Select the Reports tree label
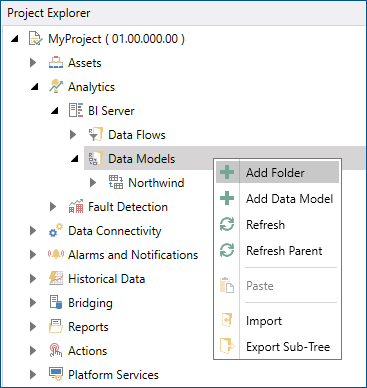The width and height of the screenshot is (367, 388). 88,327
